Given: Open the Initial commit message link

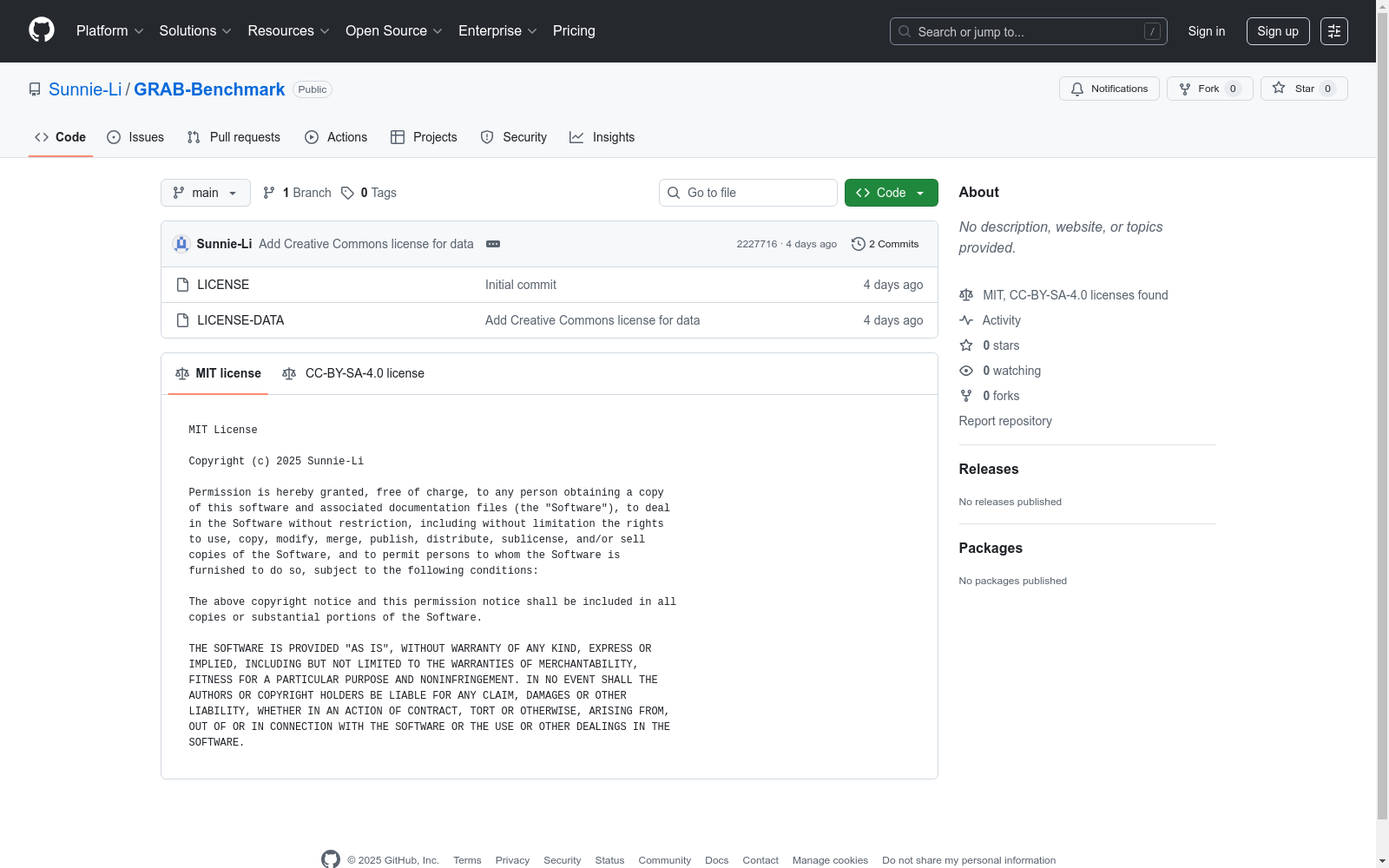Looking at the screenshot, I should [x=521, y=285].
